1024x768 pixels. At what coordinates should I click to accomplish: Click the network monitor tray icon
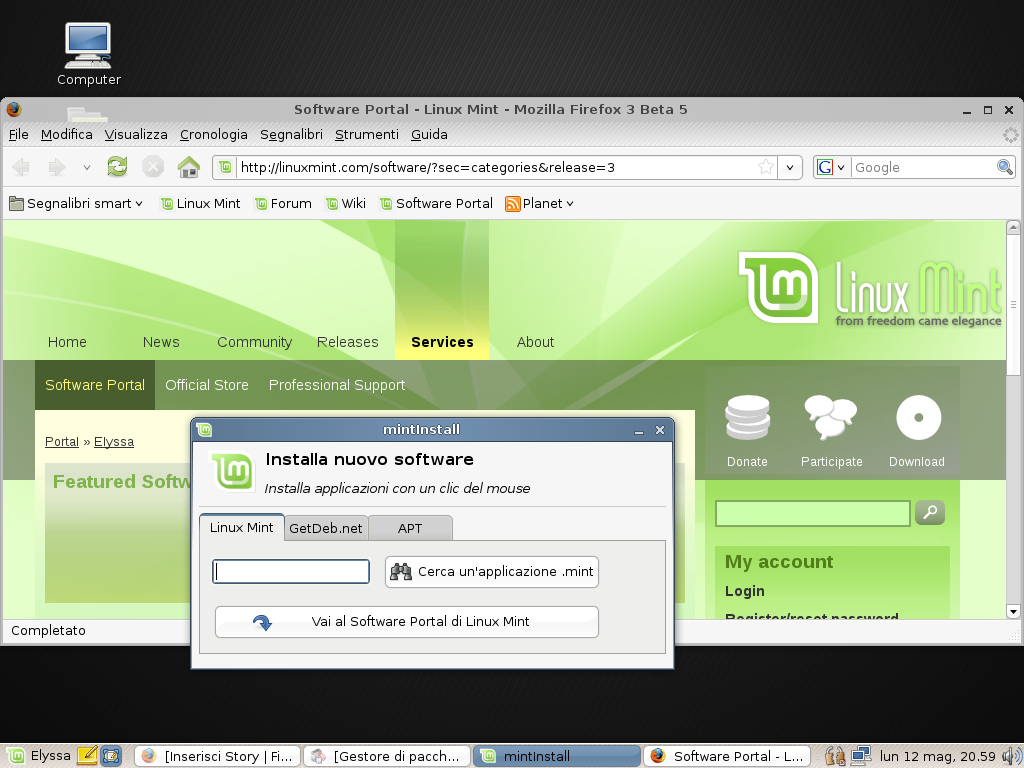(x=860, y=756)
